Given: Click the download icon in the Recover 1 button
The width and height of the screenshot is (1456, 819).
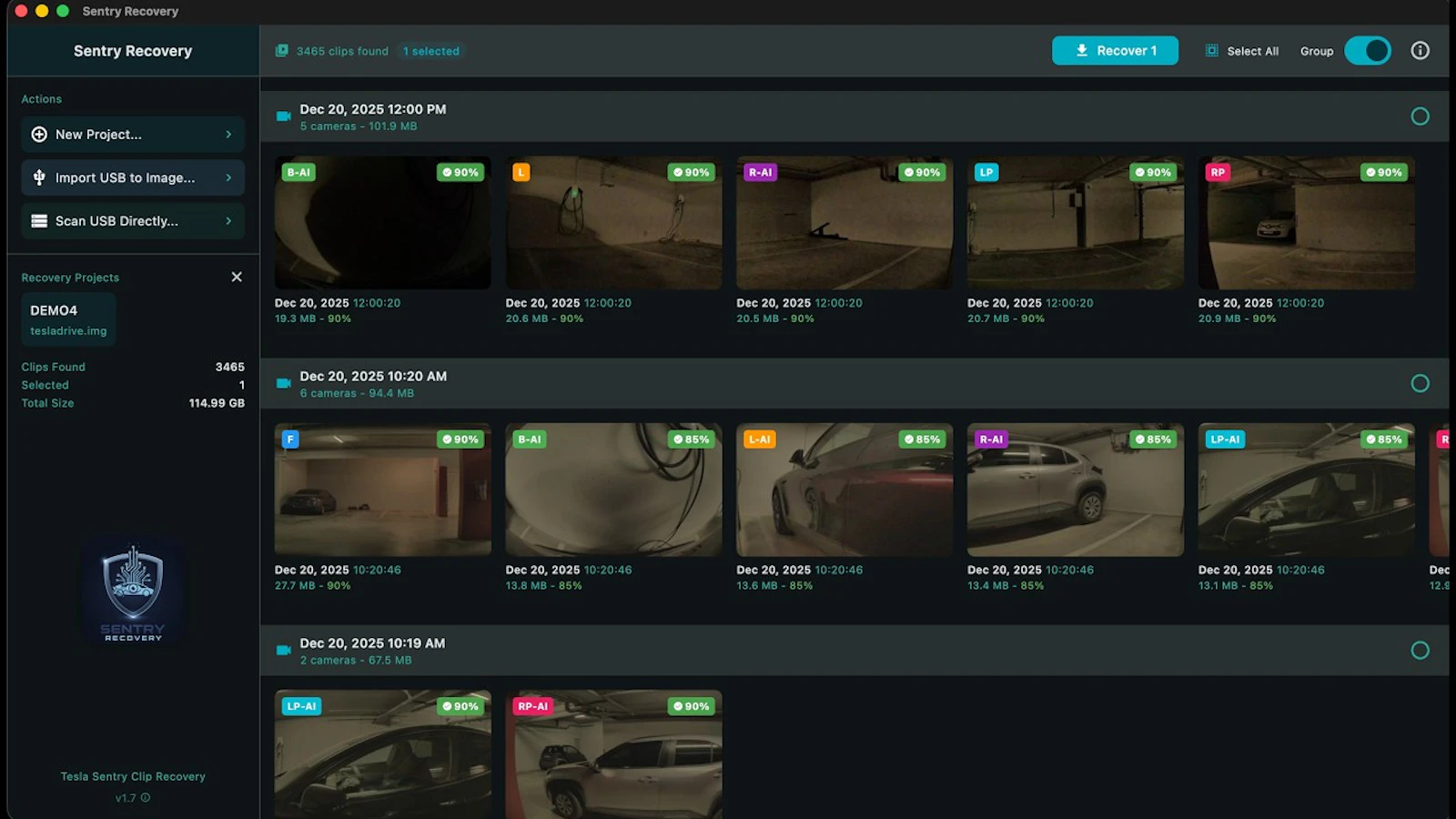Looking at the screenshot, I should click(x=1082, y=51).
